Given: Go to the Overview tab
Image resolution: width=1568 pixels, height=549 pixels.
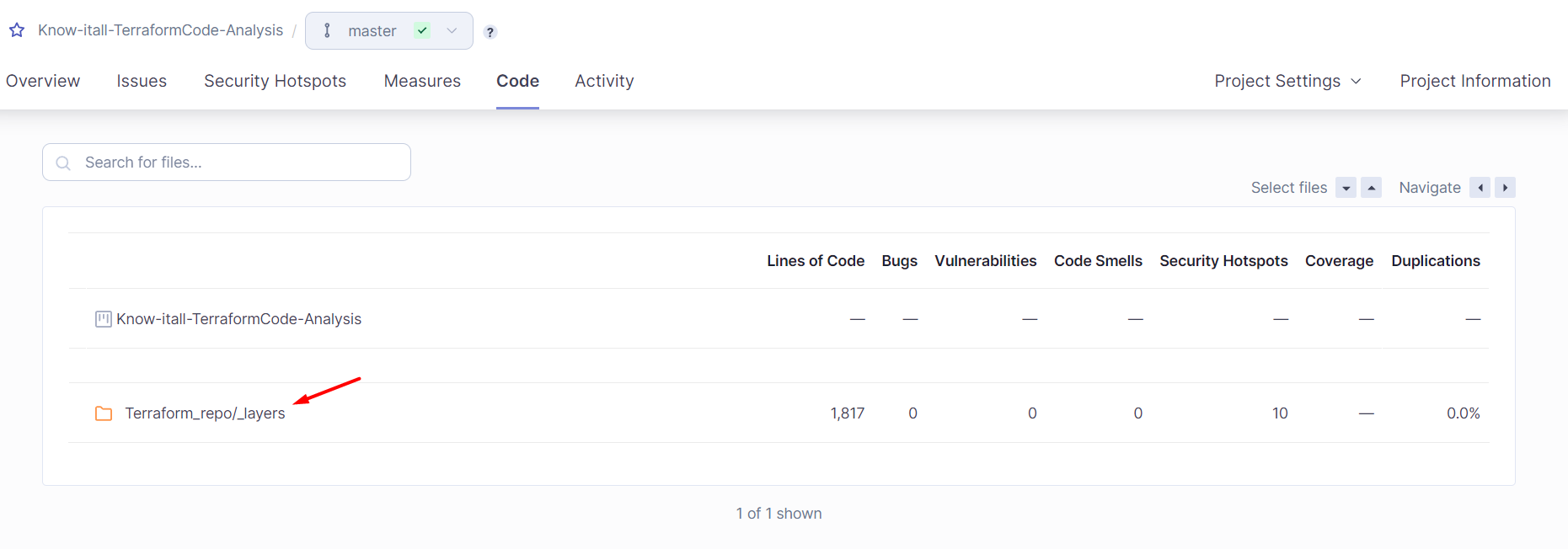Looking at the screenshot, I should pyautogui.click(x=43, y=81).
